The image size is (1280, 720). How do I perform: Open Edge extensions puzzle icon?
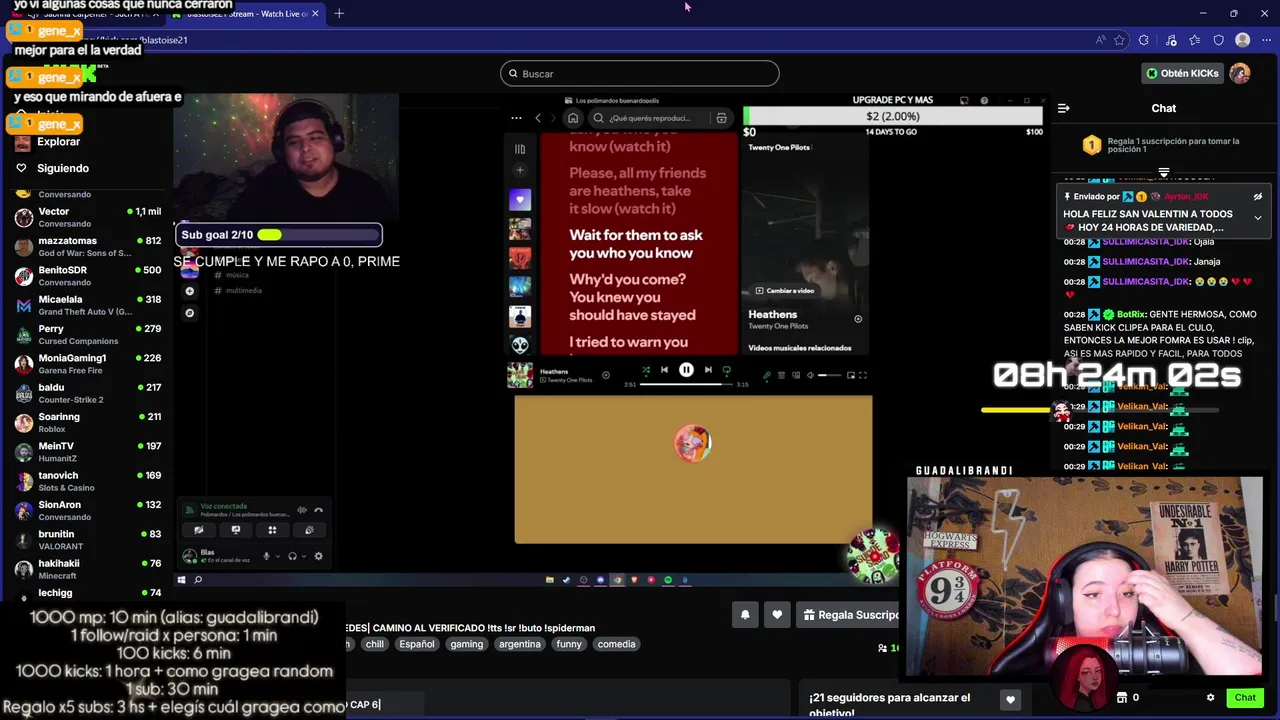tap(1144, 40)
